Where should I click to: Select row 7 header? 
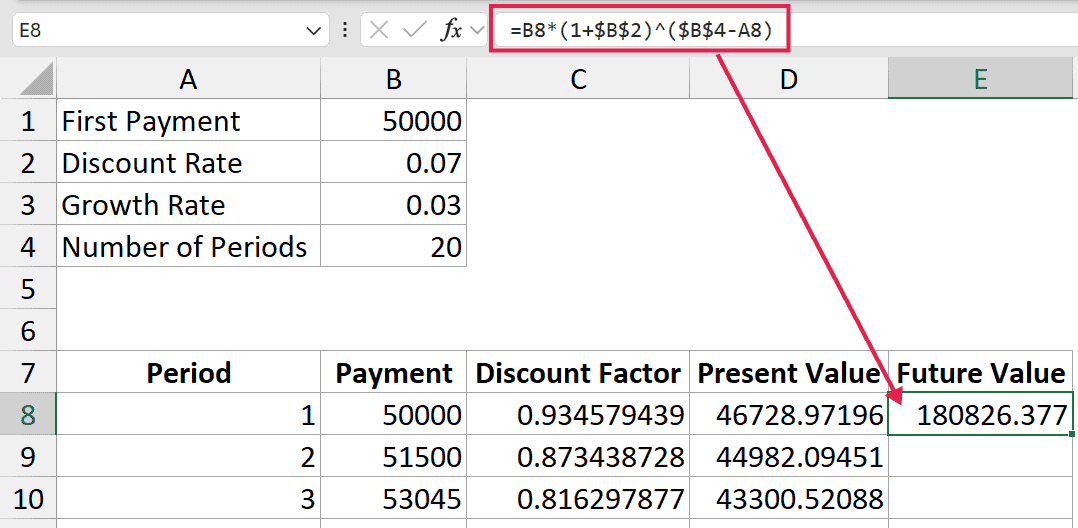coord(28,373)
